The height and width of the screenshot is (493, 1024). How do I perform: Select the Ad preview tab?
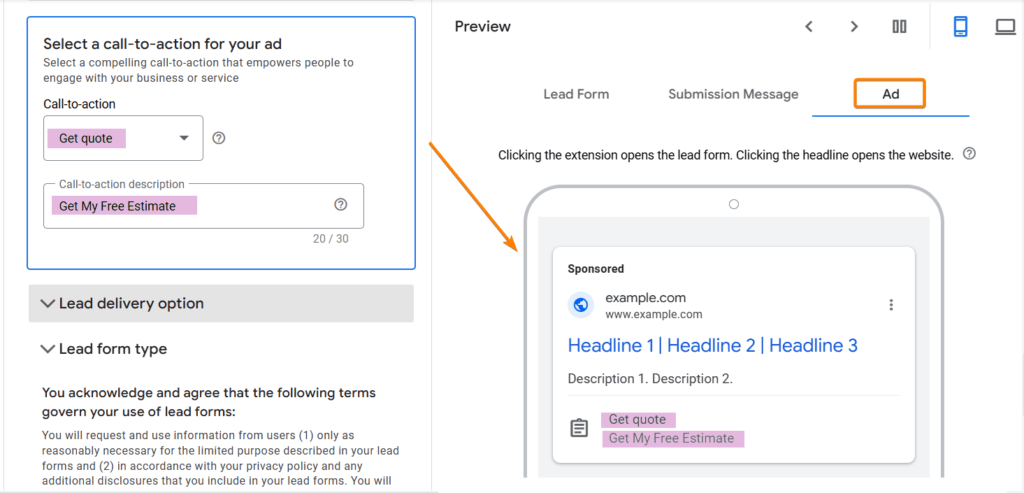891,94
